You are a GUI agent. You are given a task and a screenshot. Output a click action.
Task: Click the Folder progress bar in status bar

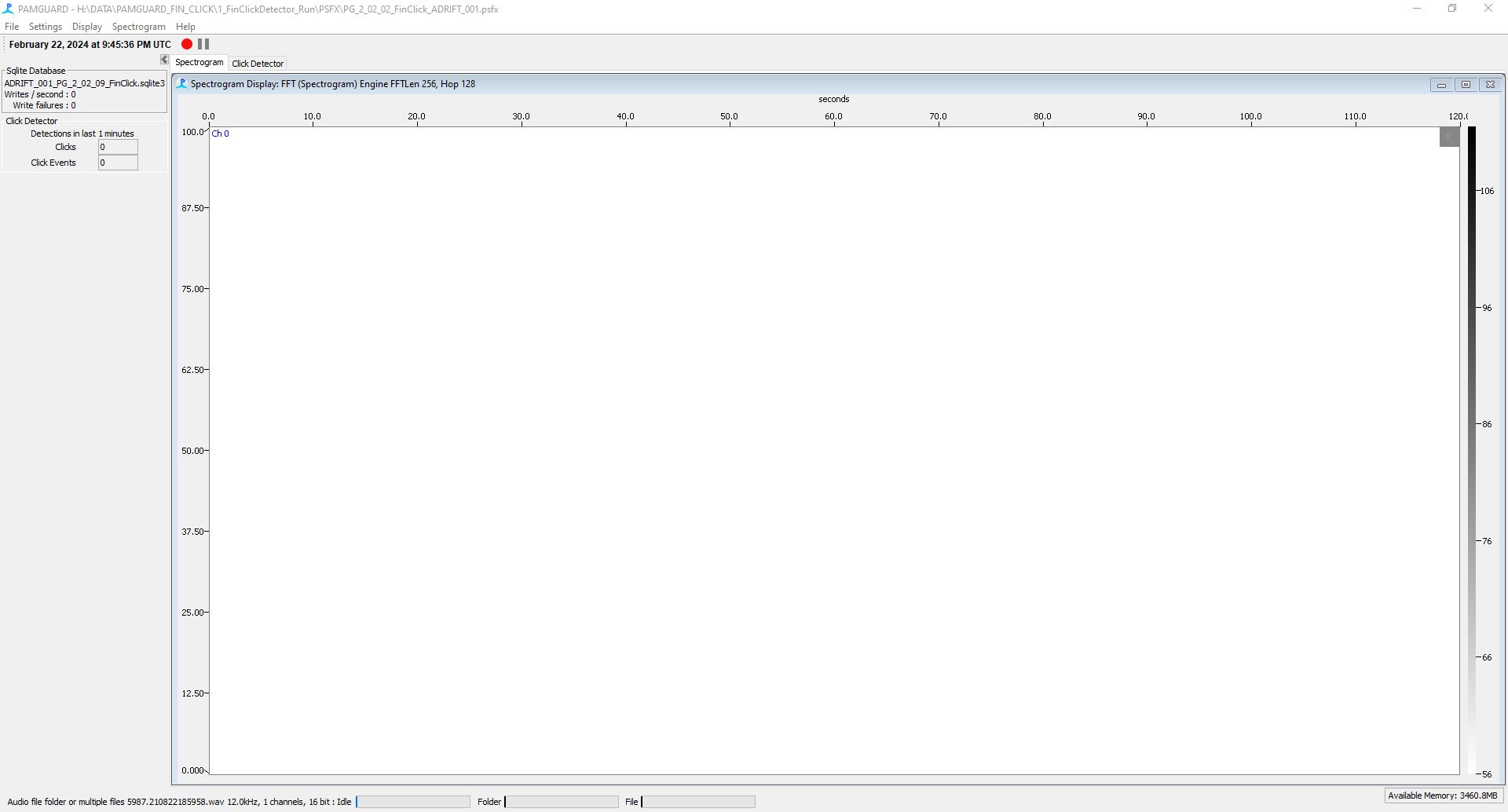coord(562,802)
